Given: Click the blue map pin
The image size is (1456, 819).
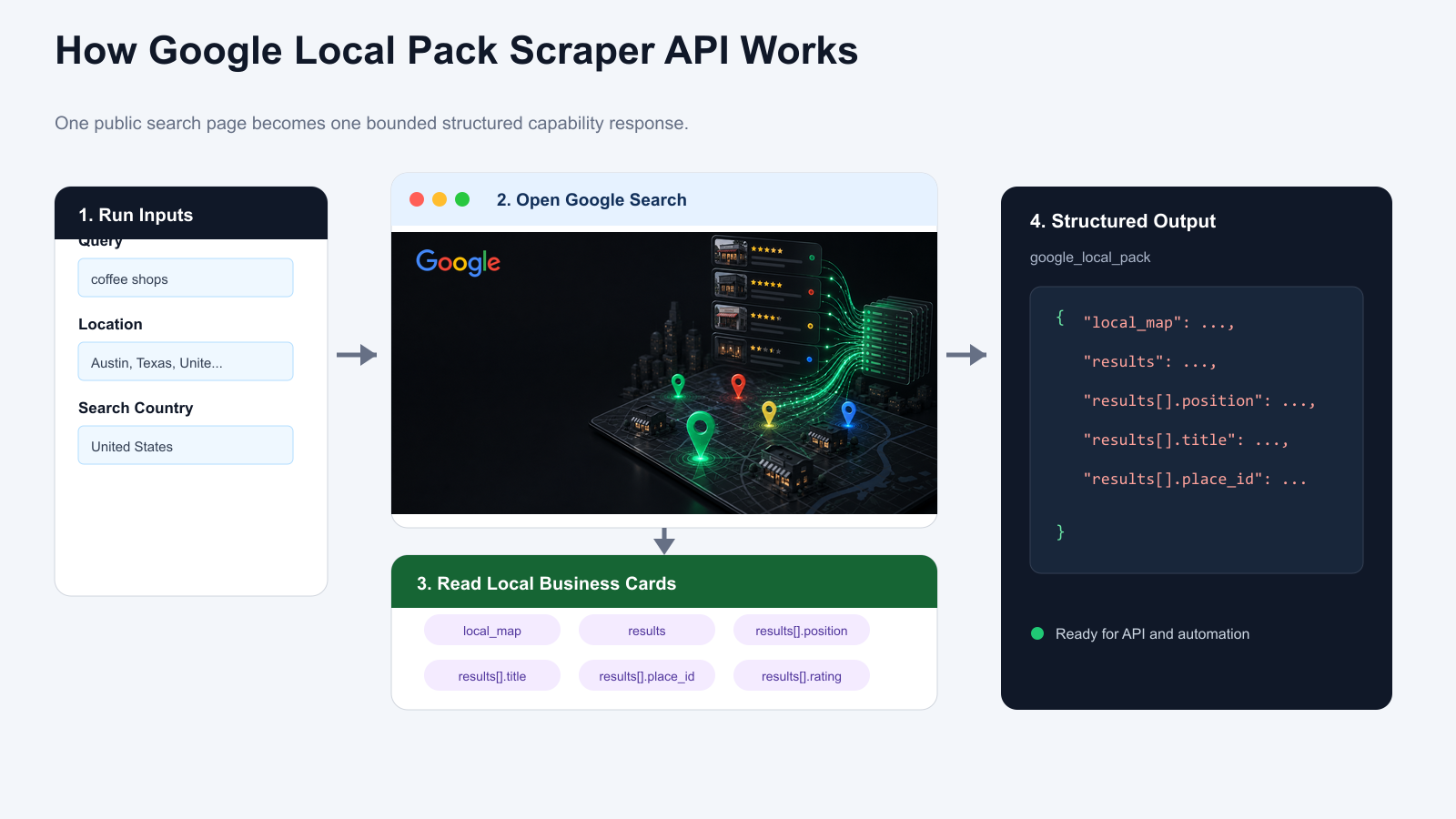Looking at the screenshot, I should [848, 414].
